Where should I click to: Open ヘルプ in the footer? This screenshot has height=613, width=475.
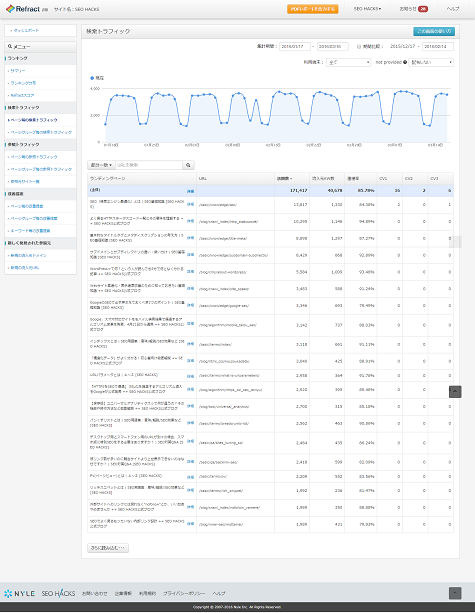tap(219, 593)
